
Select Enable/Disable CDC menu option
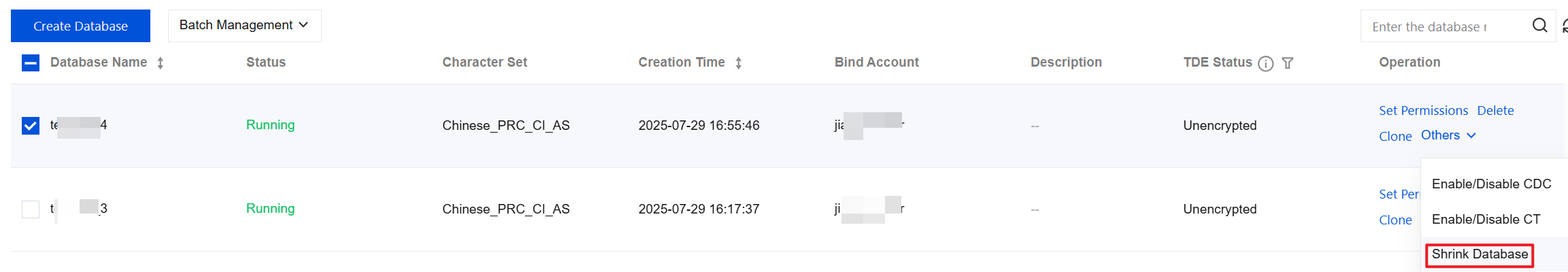[x=1491, y=184]
